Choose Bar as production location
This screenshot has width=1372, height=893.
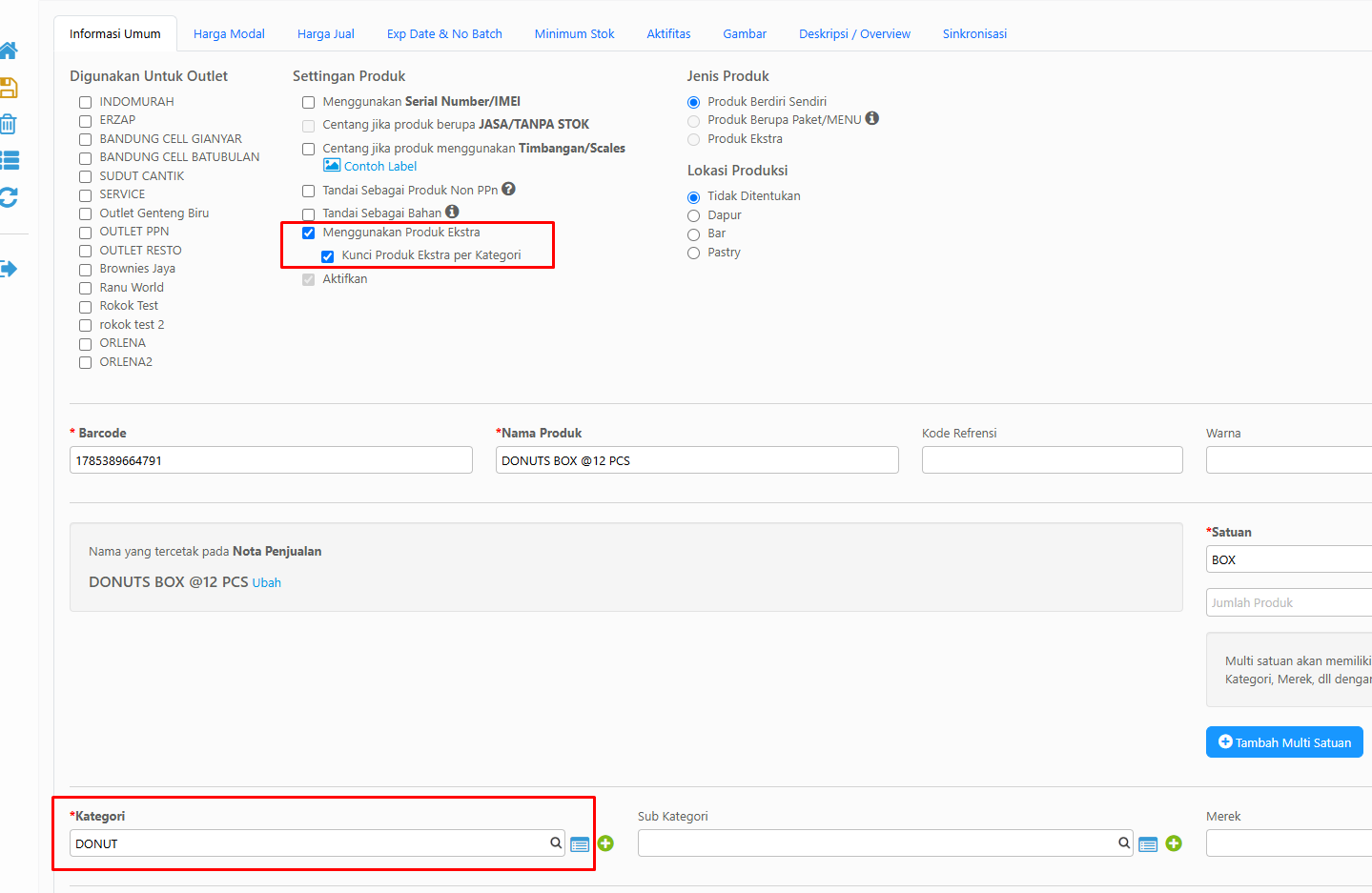[x=693, y=234]
